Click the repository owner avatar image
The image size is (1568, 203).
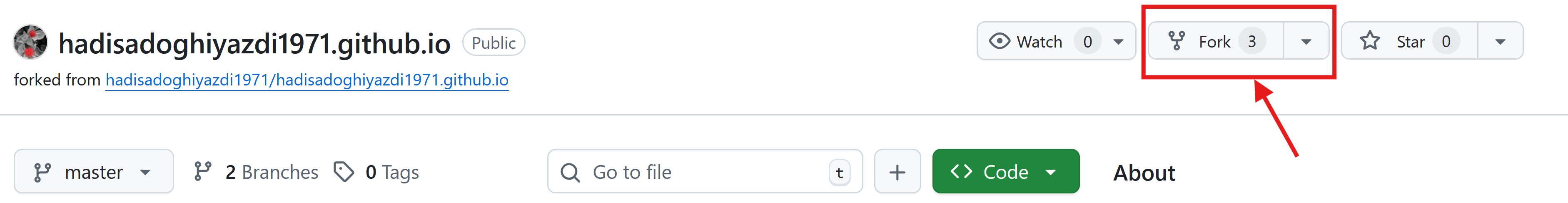click(30, 42)
